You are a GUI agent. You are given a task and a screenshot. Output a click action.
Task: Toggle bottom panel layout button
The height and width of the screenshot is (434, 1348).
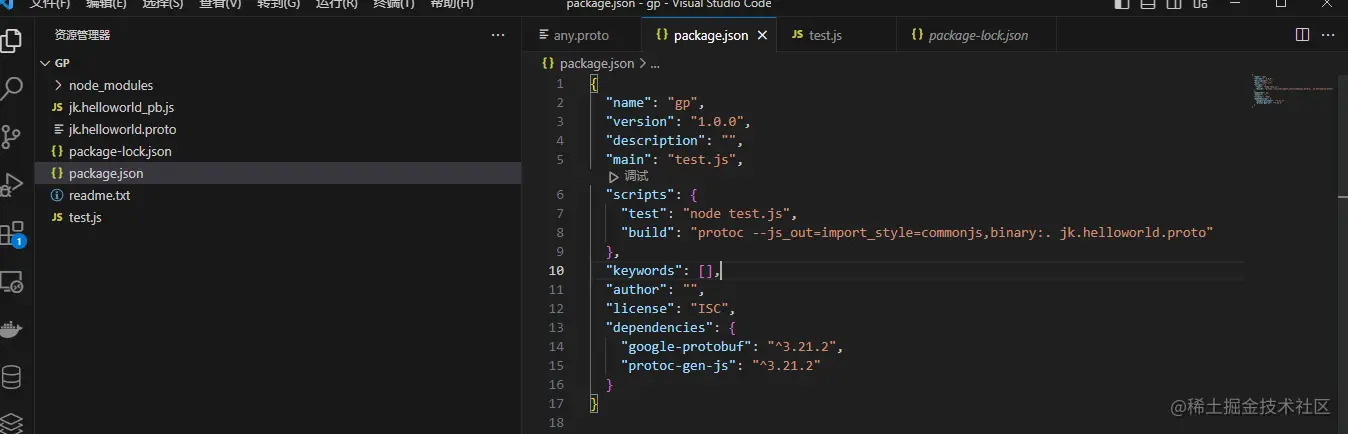click(x=1148, y=5)
